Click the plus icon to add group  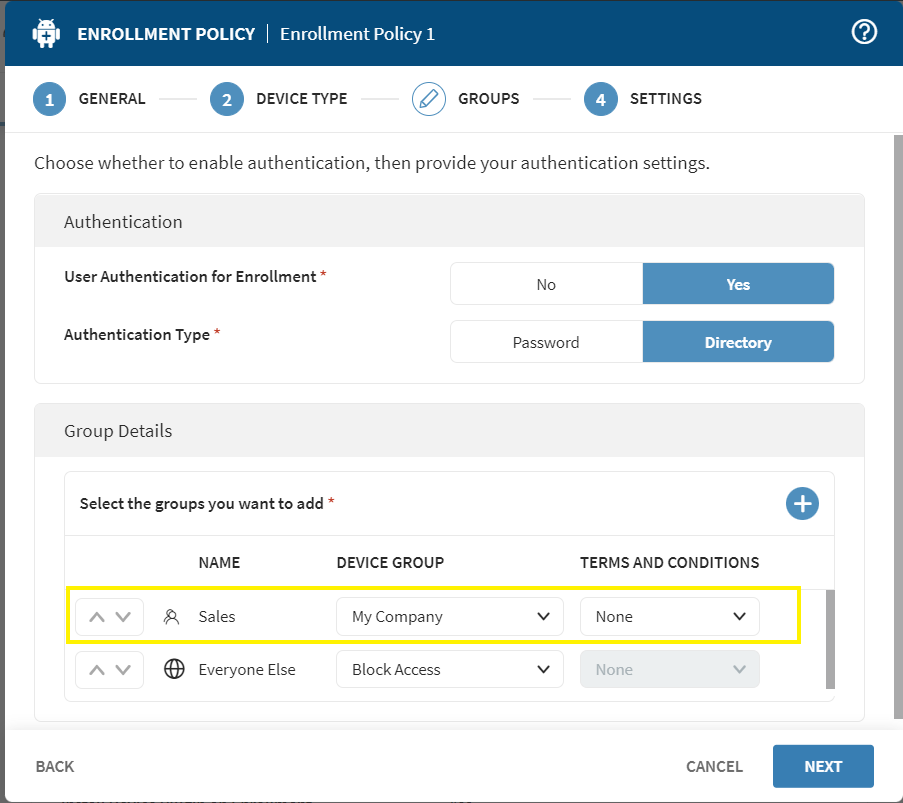pyautogui.click(x=801, y=504)
